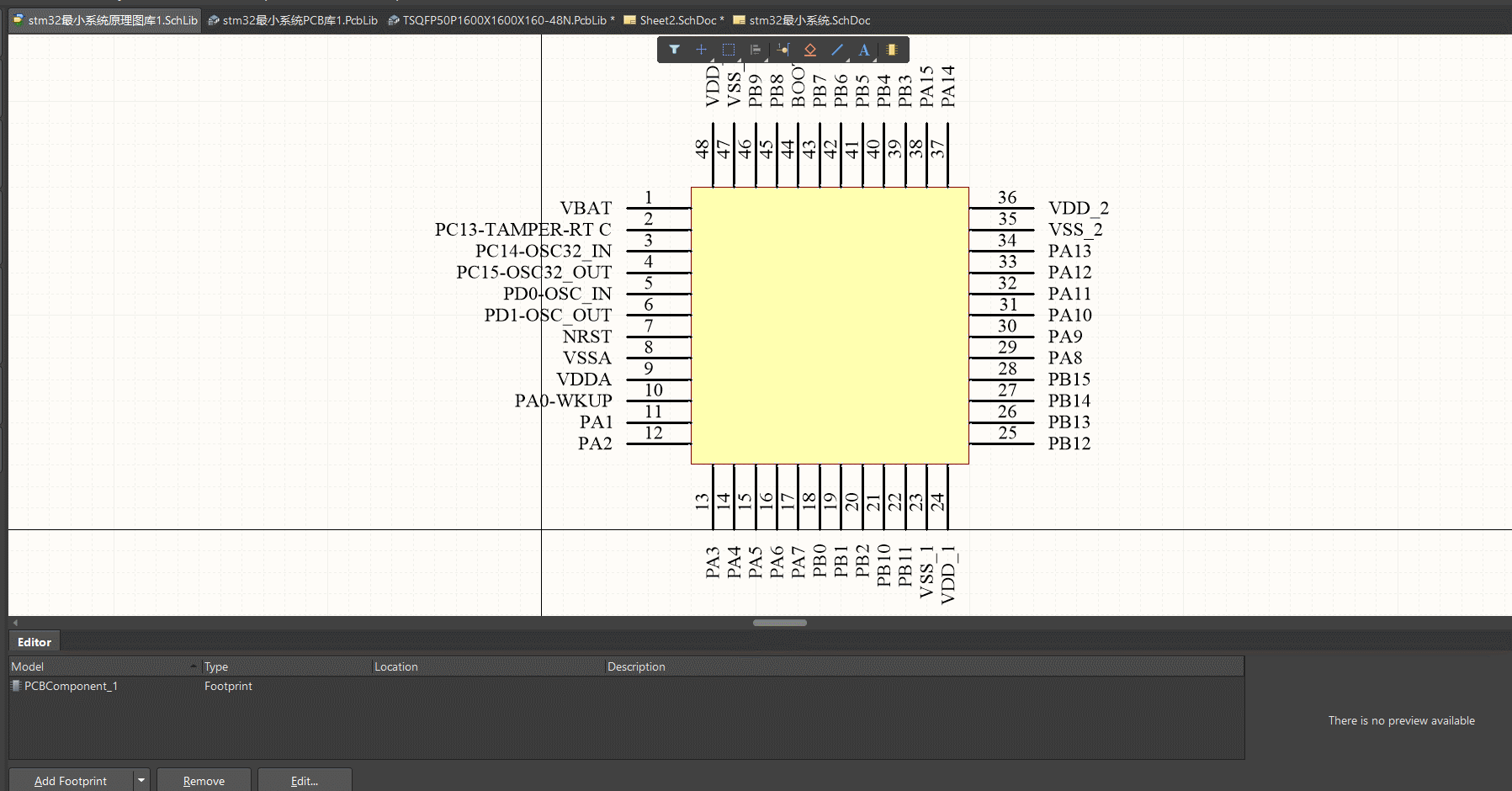Open the TSQFP50P1600X1600X160-48N.PcbLib tab

click(x=501, y=20)
